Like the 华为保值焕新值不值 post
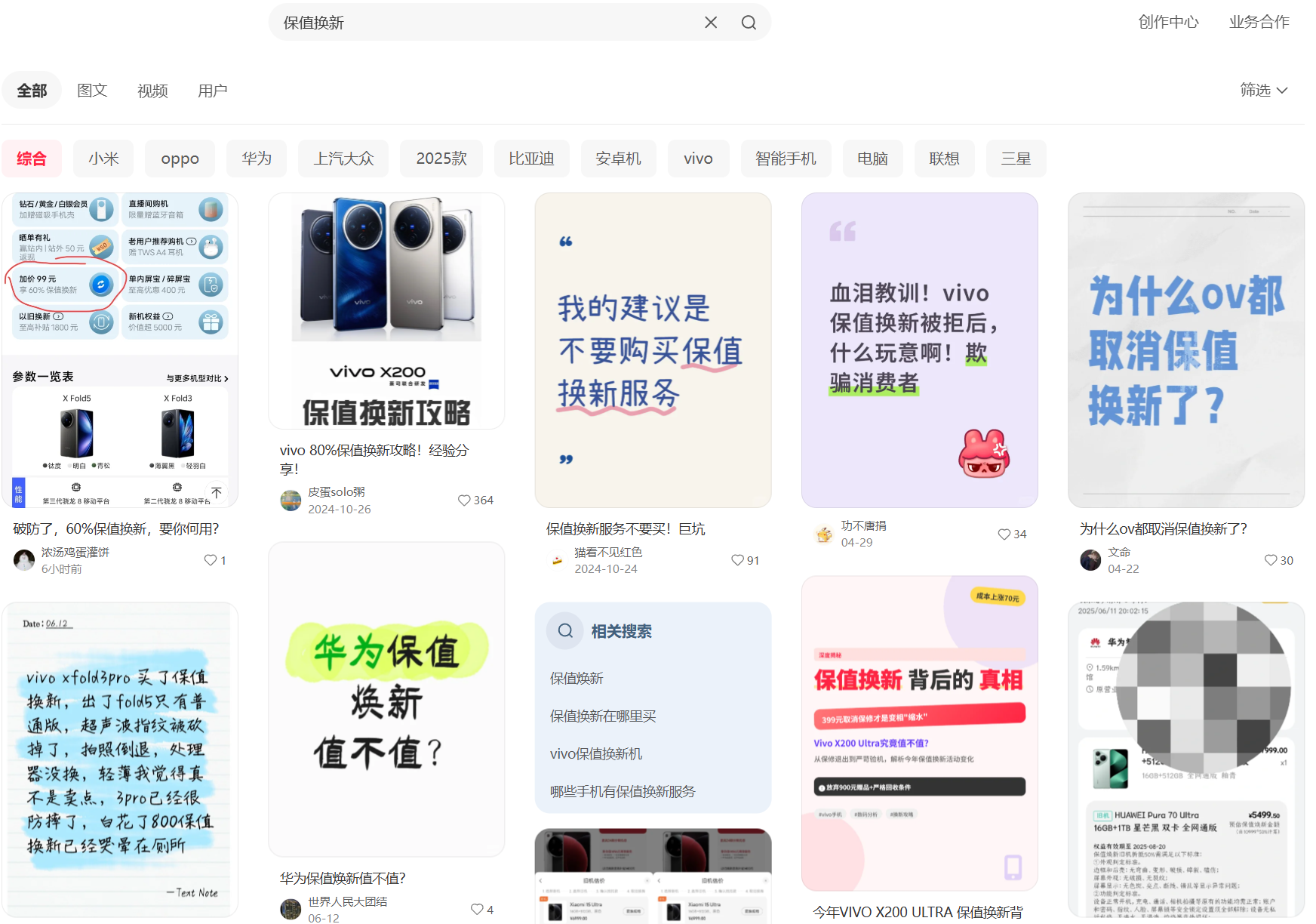The image size is (1316, 924). click(477, 910)
